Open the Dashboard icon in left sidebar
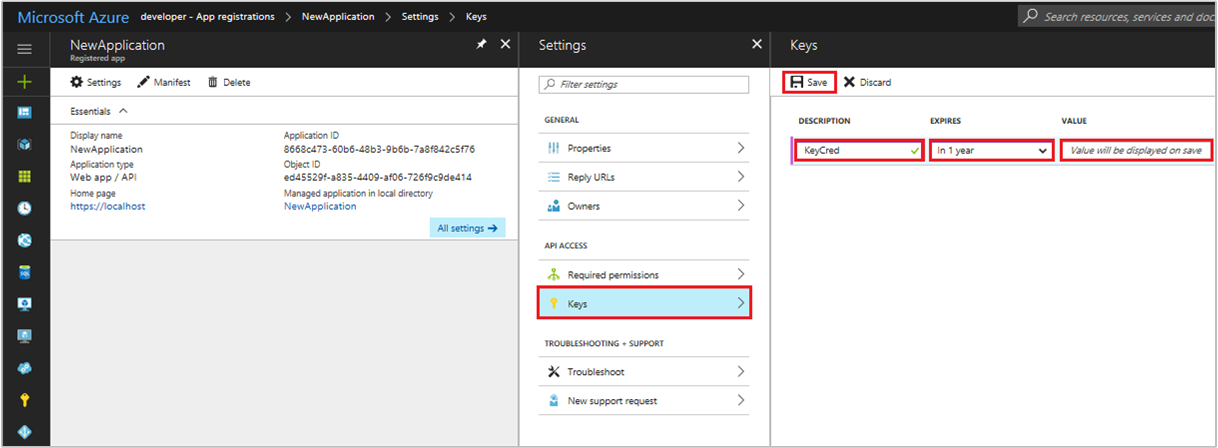Viewport: 1218px width, 448px height. click(x=25, y=113)
